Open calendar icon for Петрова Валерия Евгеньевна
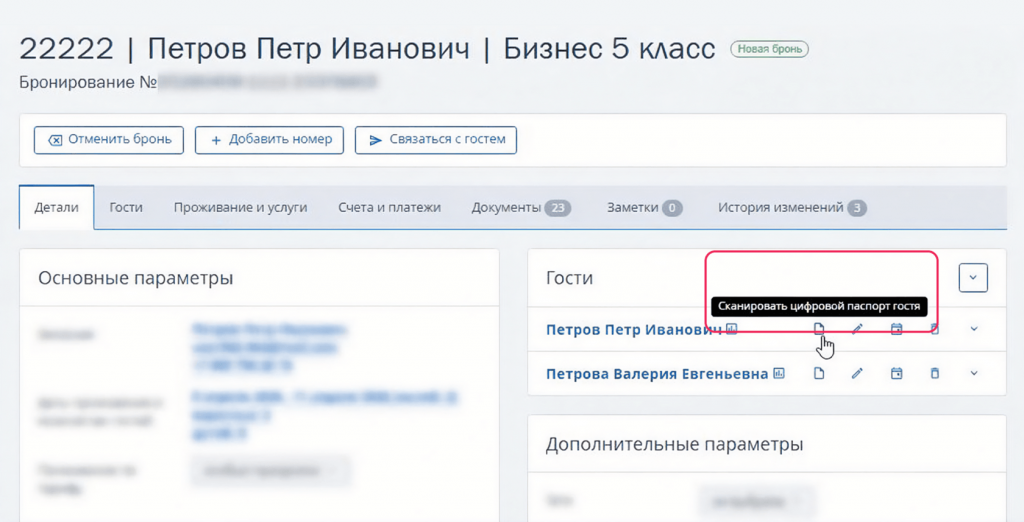This screenshot has height=522, width=1024. 897,373
